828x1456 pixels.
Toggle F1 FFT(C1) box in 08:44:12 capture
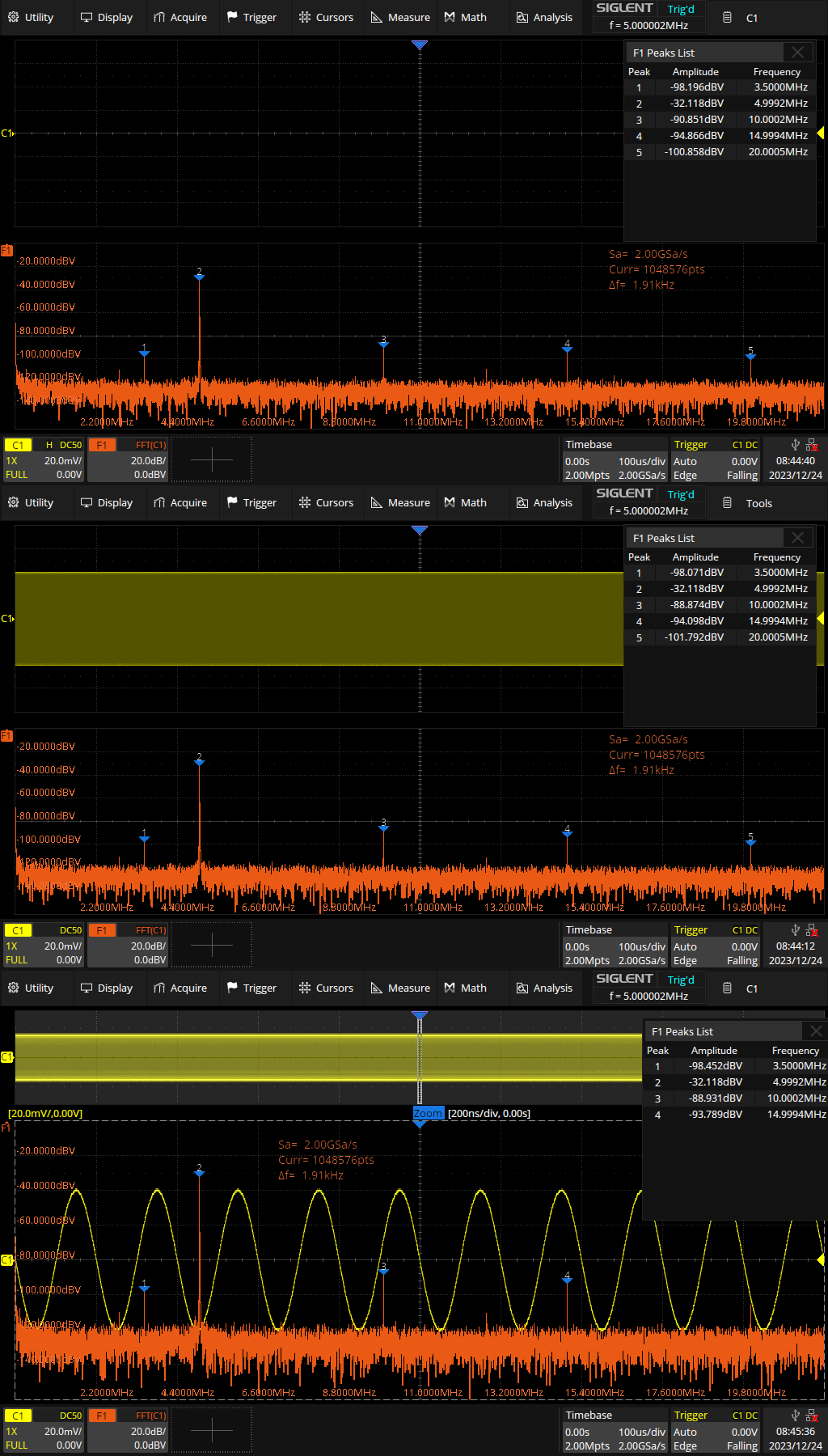point(128,945)
